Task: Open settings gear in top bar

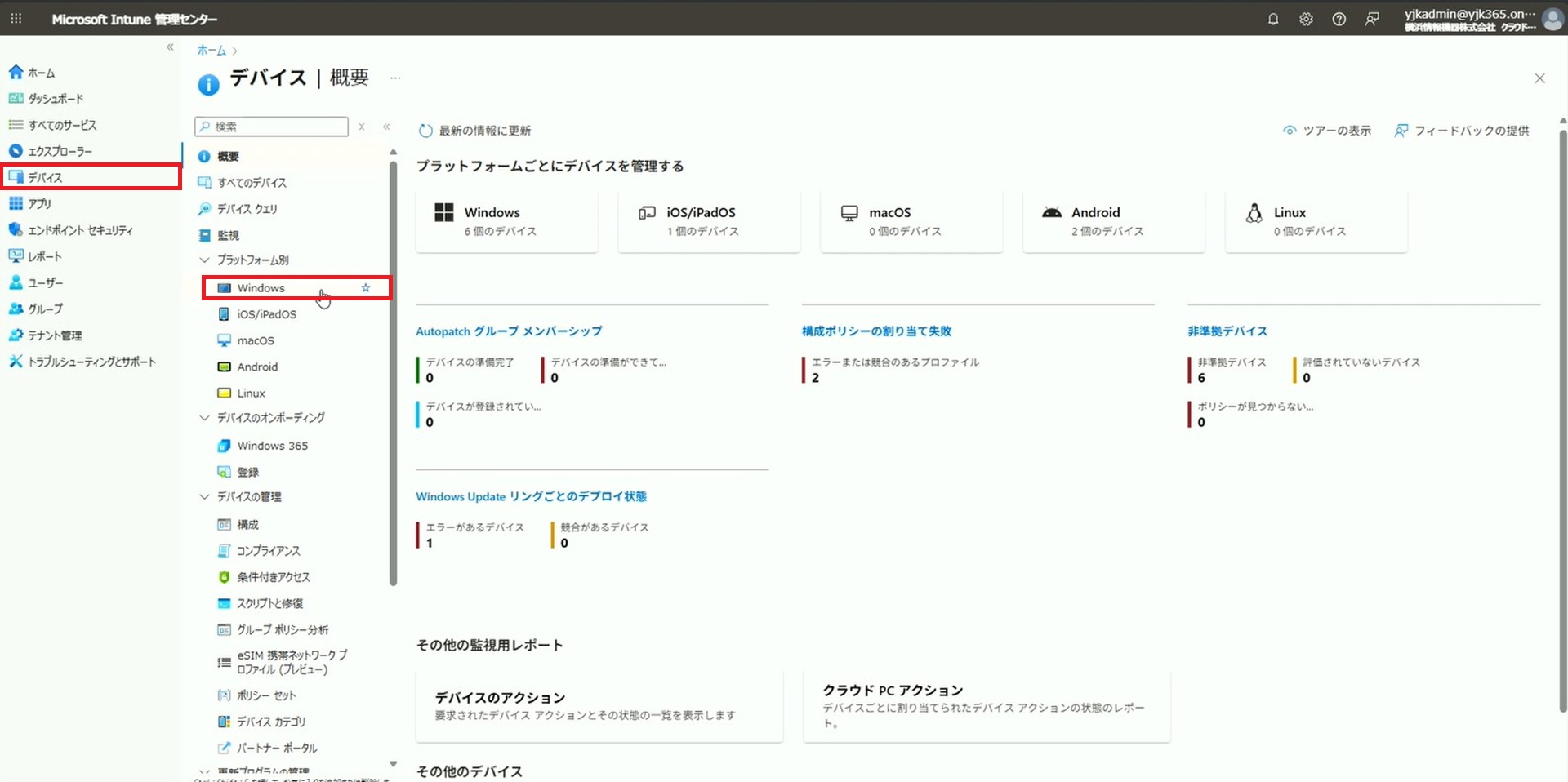Action: tap(1306, 19)
